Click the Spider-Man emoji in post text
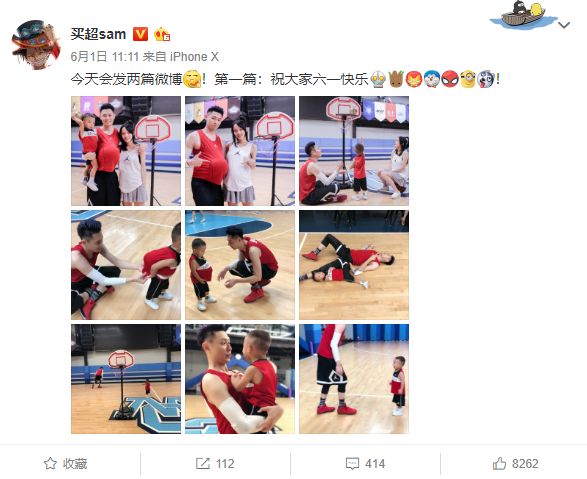This screenshot has height=479, width=587. point(450,79)
